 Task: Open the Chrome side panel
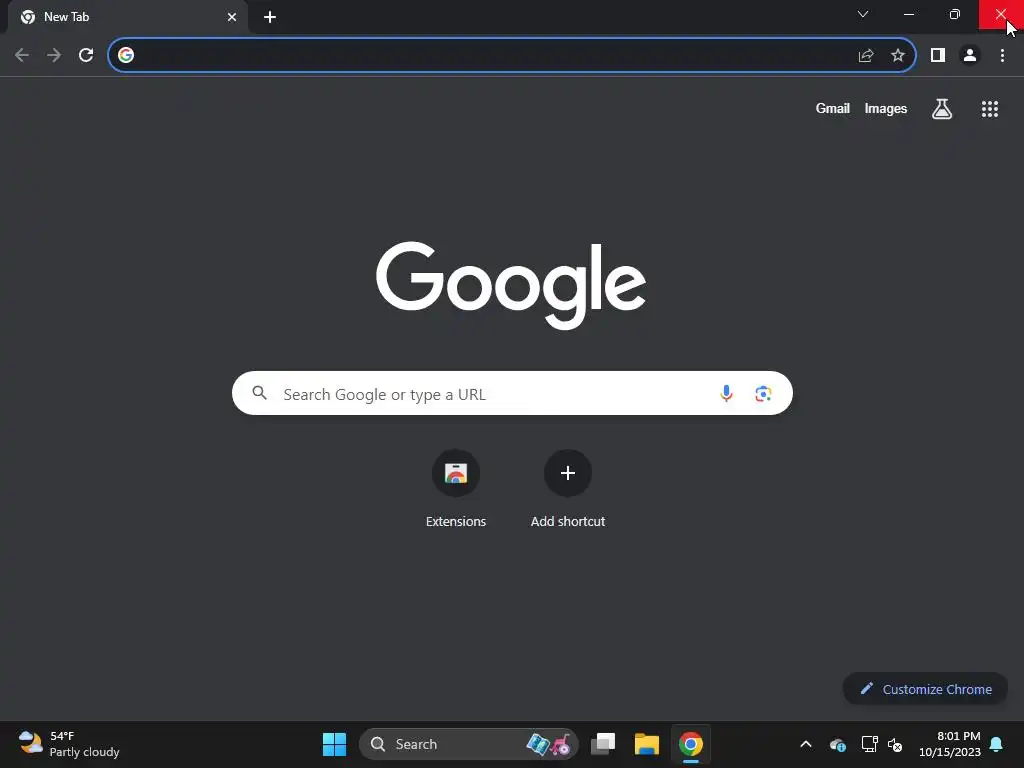(x=938, y=56)
